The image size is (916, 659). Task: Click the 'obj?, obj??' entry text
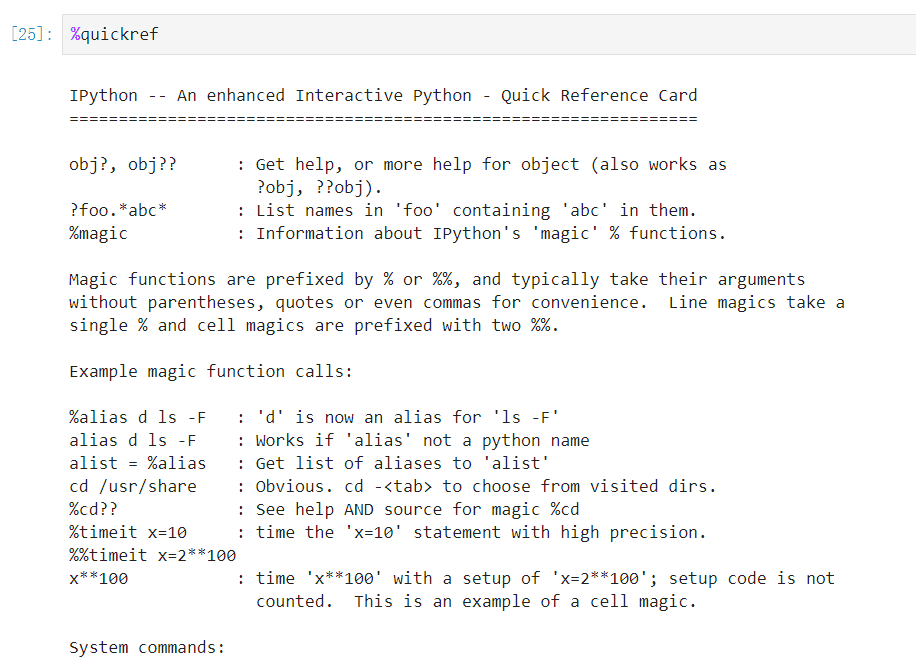coord(122,165)
